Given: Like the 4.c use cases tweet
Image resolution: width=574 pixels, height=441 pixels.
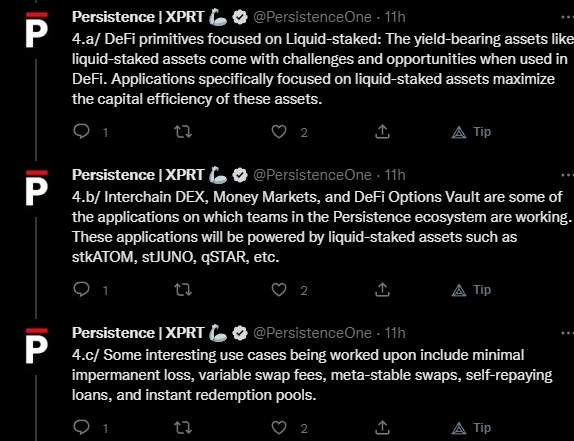Looking at the screenshot, I should coord(279,427).
